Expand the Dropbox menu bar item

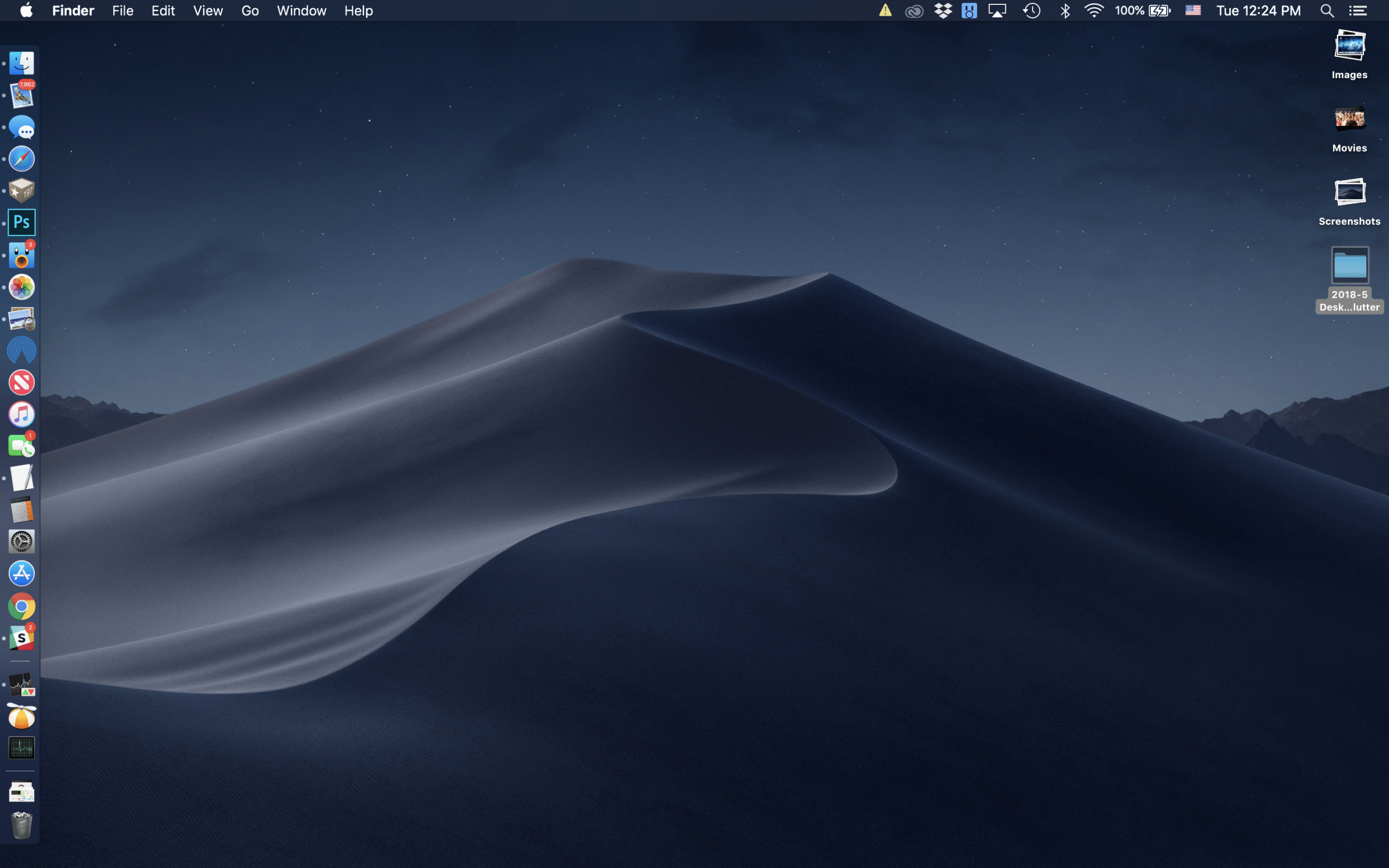[943, 10]
